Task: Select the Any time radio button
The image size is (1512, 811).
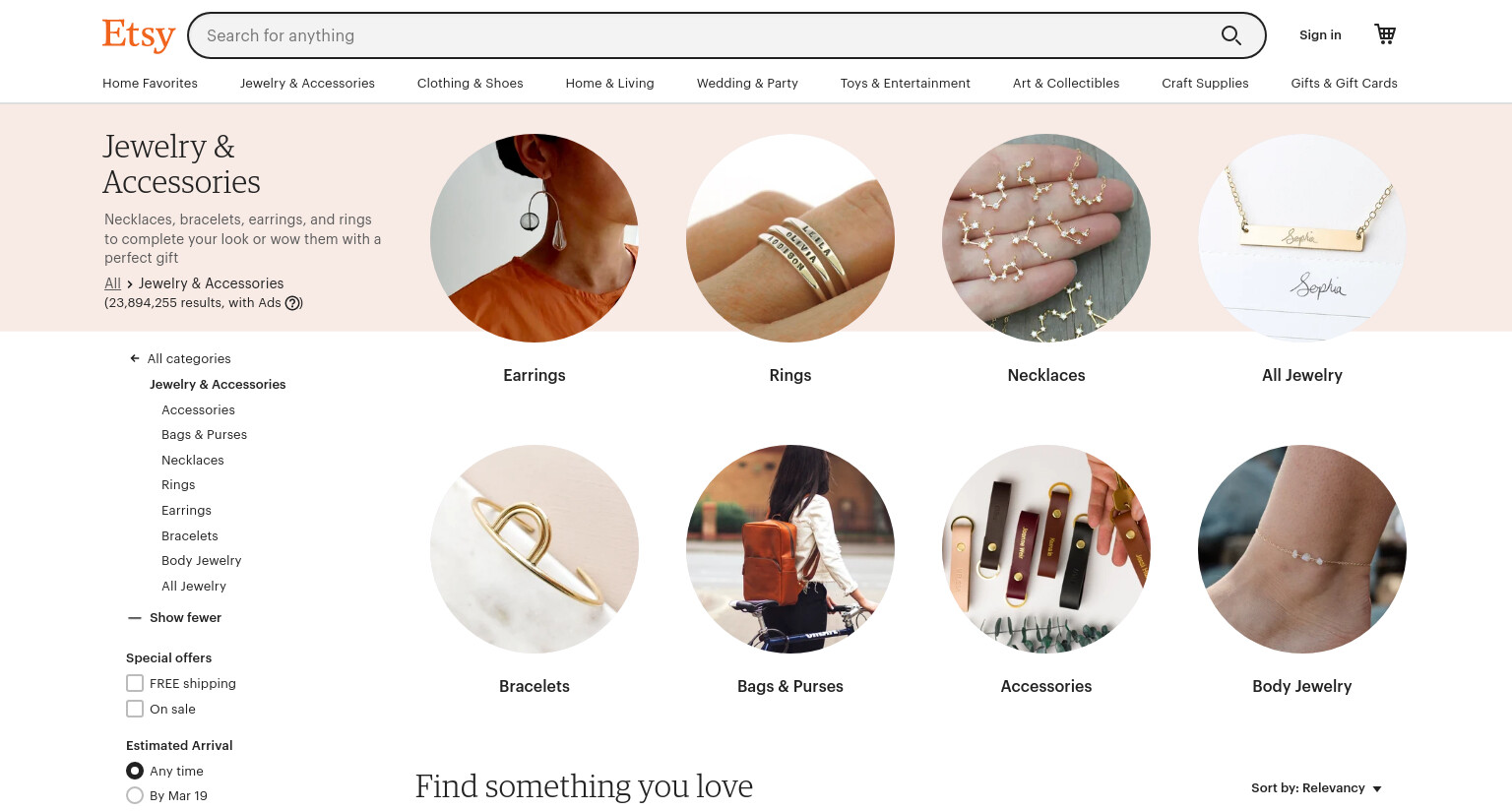Action: 135,771
